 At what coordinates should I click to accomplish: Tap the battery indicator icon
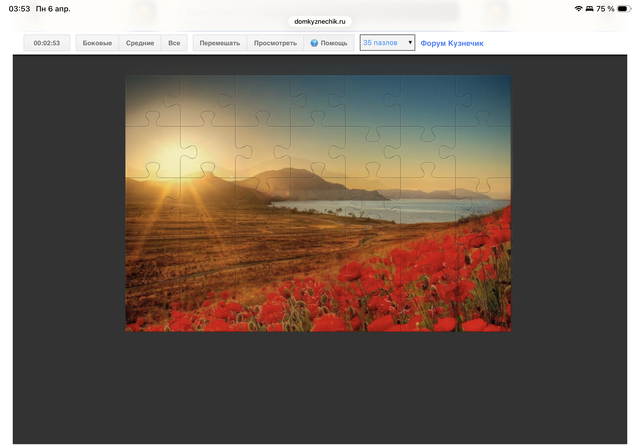click(x=626, y=8)
